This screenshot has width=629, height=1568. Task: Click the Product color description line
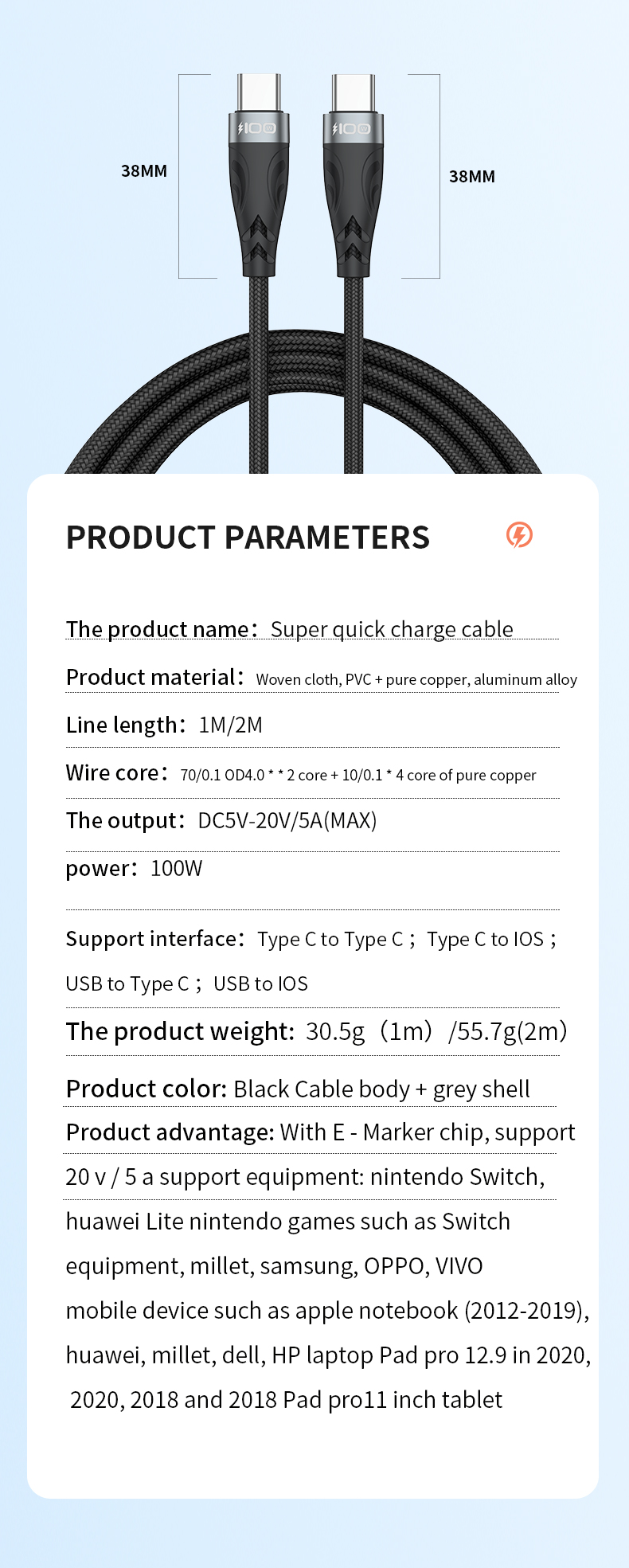pos(298,1089)
